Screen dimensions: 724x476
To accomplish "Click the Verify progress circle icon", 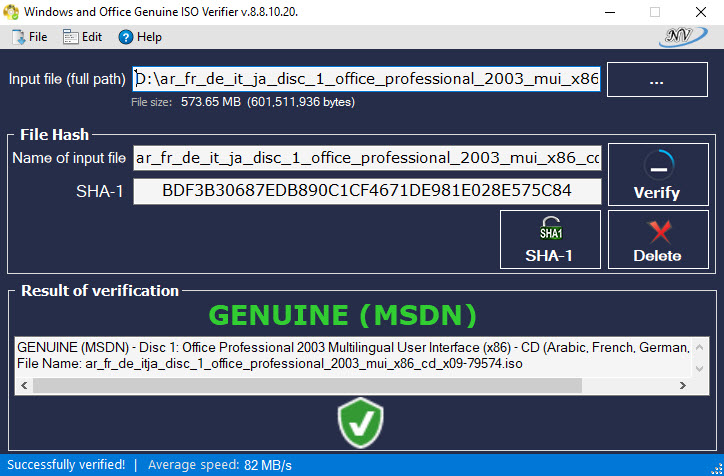I will 659,166.
